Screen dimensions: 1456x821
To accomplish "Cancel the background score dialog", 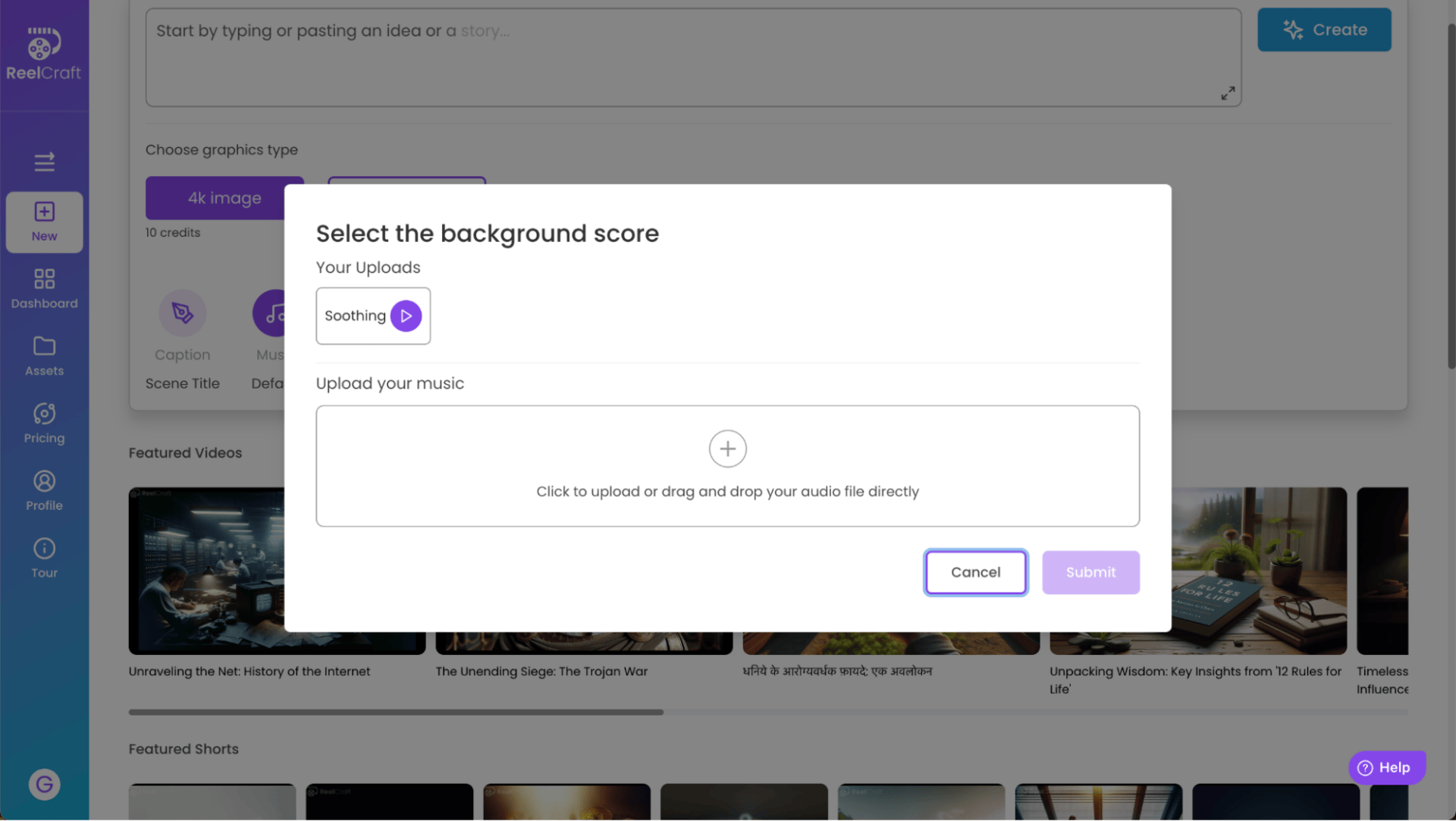I will pyautogui.click(x=975, y=572).
